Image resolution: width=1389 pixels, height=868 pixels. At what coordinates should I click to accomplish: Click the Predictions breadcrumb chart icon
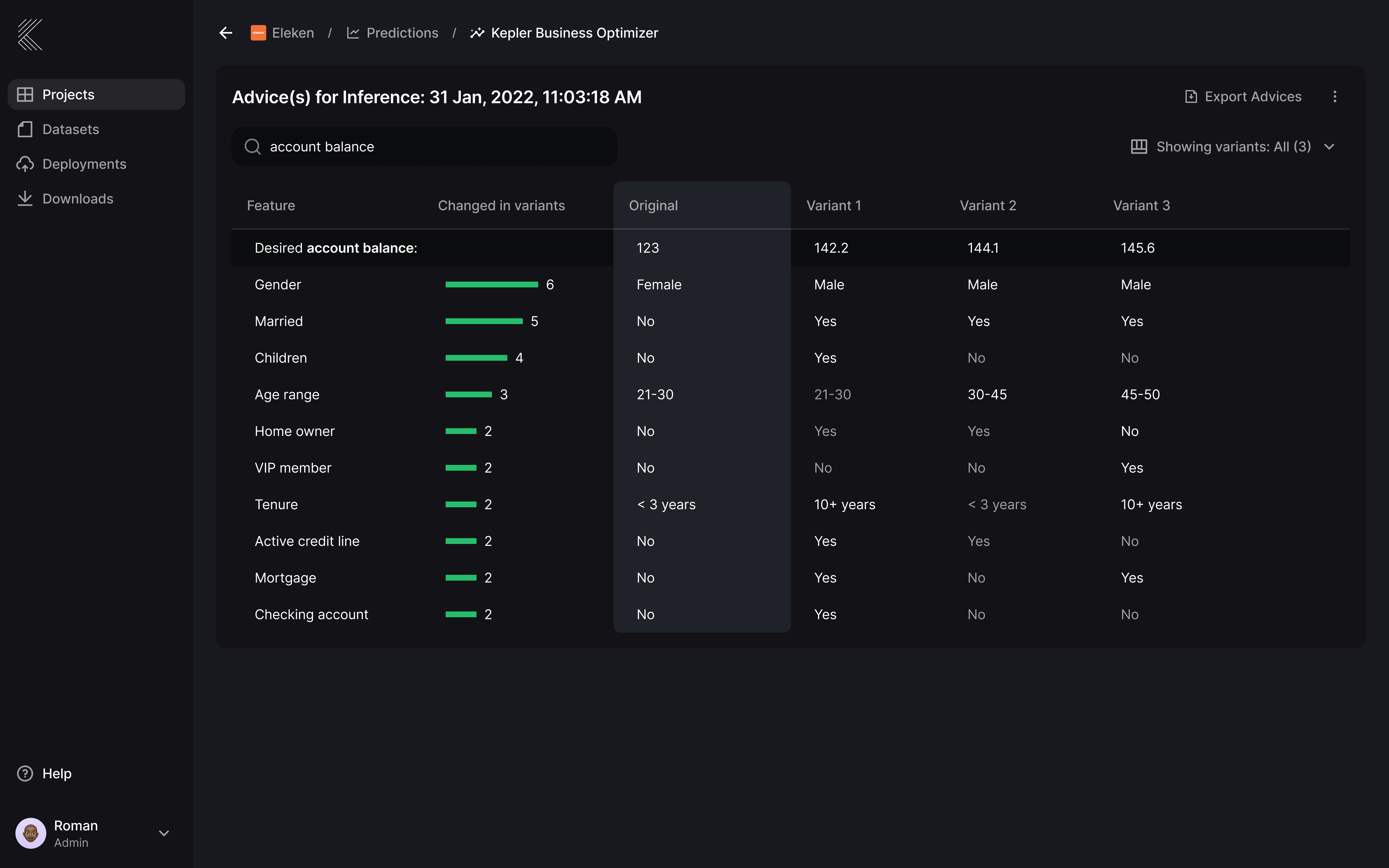[354, 33]
